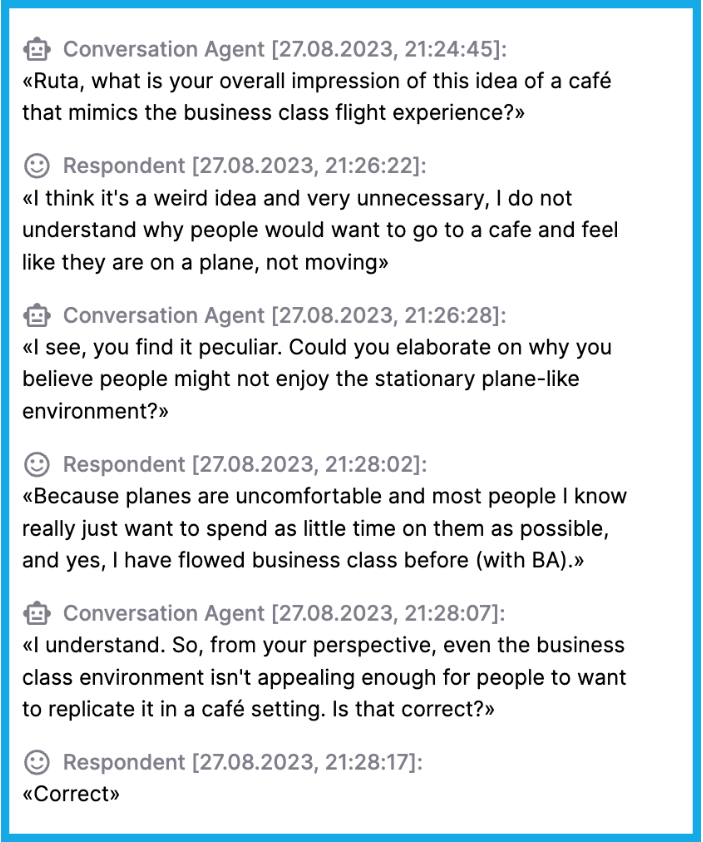The height and width of the screenshot is (842, 703).
Task: Select Conversation Agent header timestamped 21:28:07
Action: [x=285, y=613]
